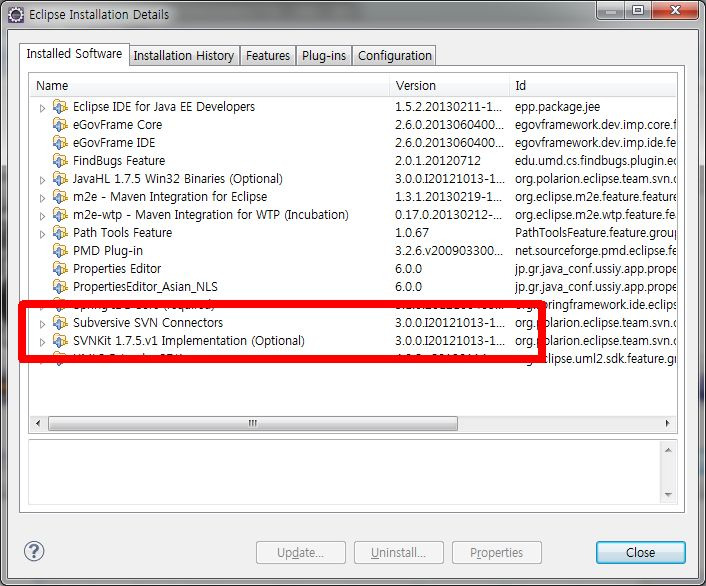Expand m2e-wtp Maven Integration for WTP
This screenshot has width=706, height=586.
point(42,216)
